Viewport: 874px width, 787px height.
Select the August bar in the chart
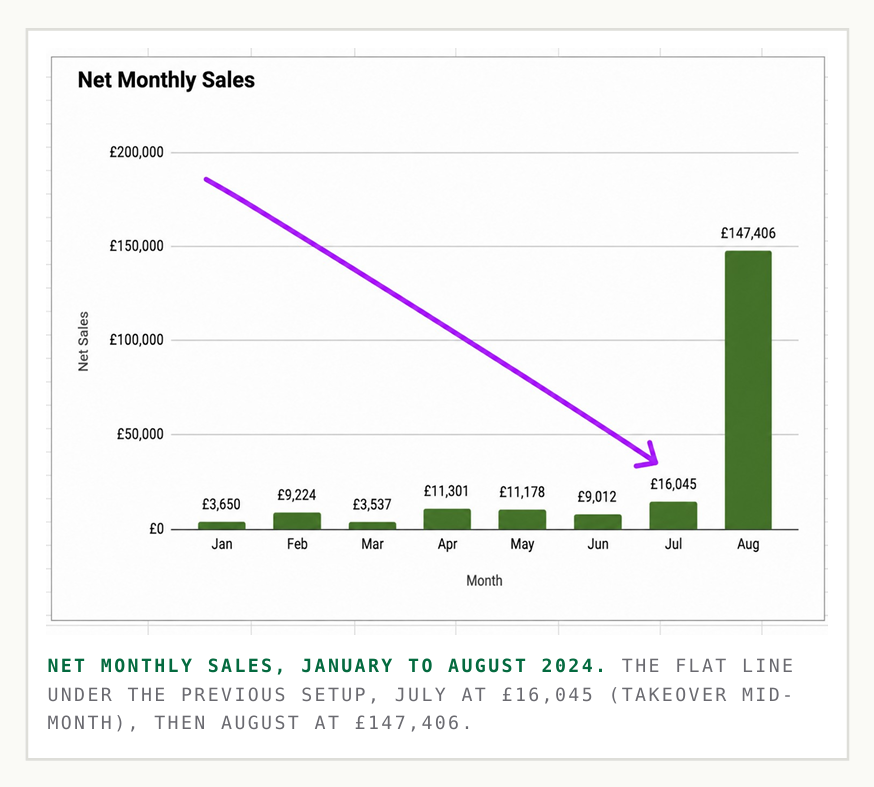click(x=748, y=390)
